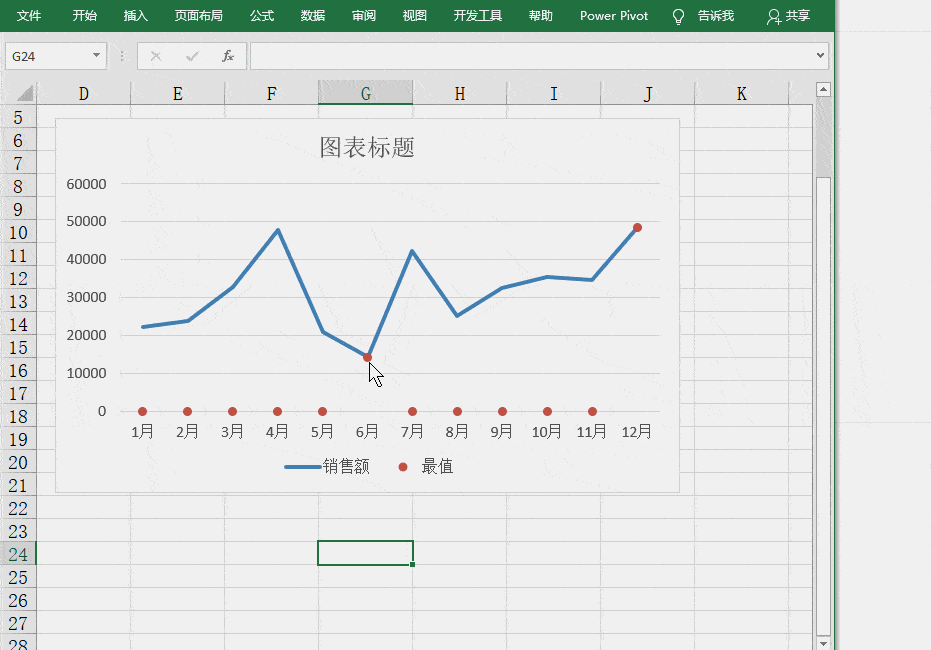The width and height of the screenshot is (931, 650).
Task: Switch to the 插入 ribbon tab
Action: pyautogui.click(x=134, y=16)
